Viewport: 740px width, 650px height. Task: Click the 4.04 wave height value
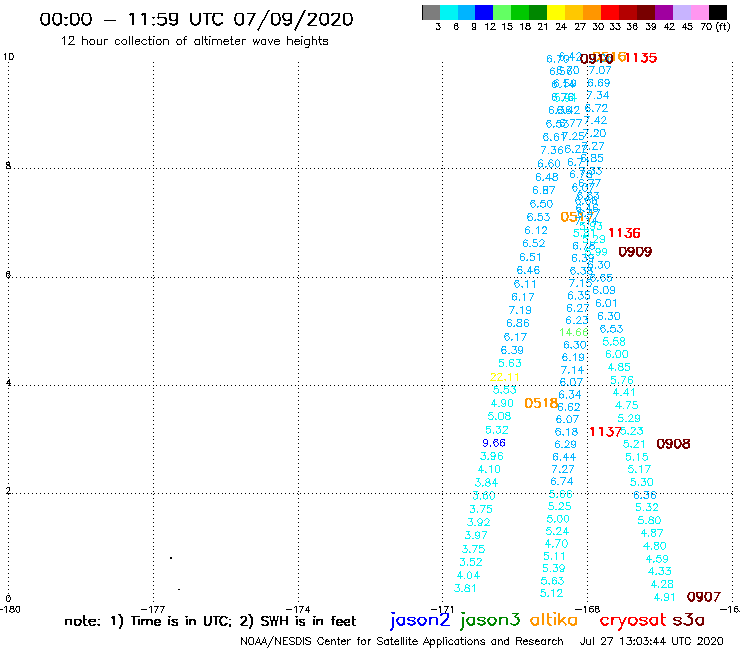coord(468,575)
